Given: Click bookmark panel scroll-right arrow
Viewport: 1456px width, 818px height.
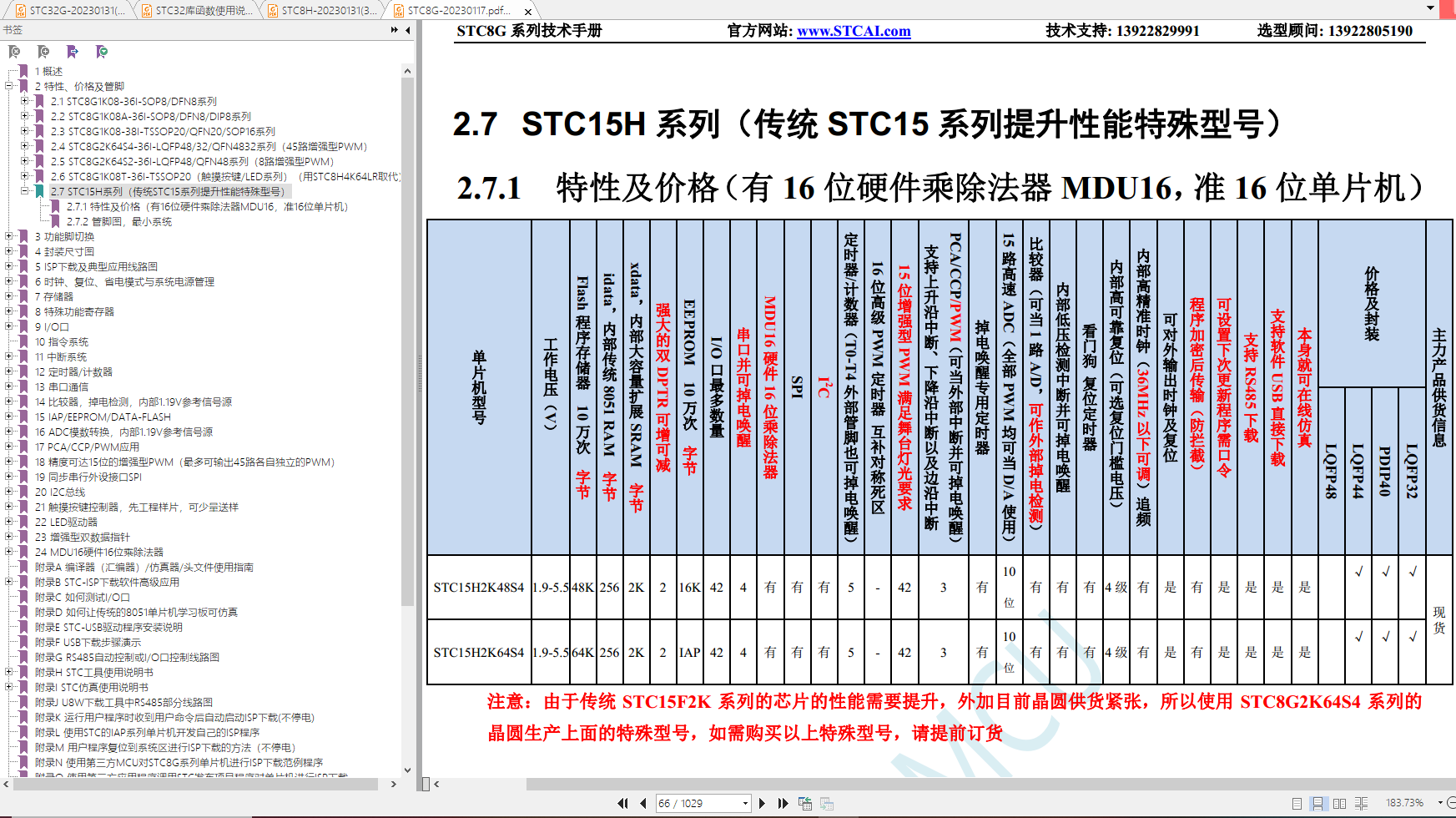Looking at the screenshot, I should pos(394,784).
